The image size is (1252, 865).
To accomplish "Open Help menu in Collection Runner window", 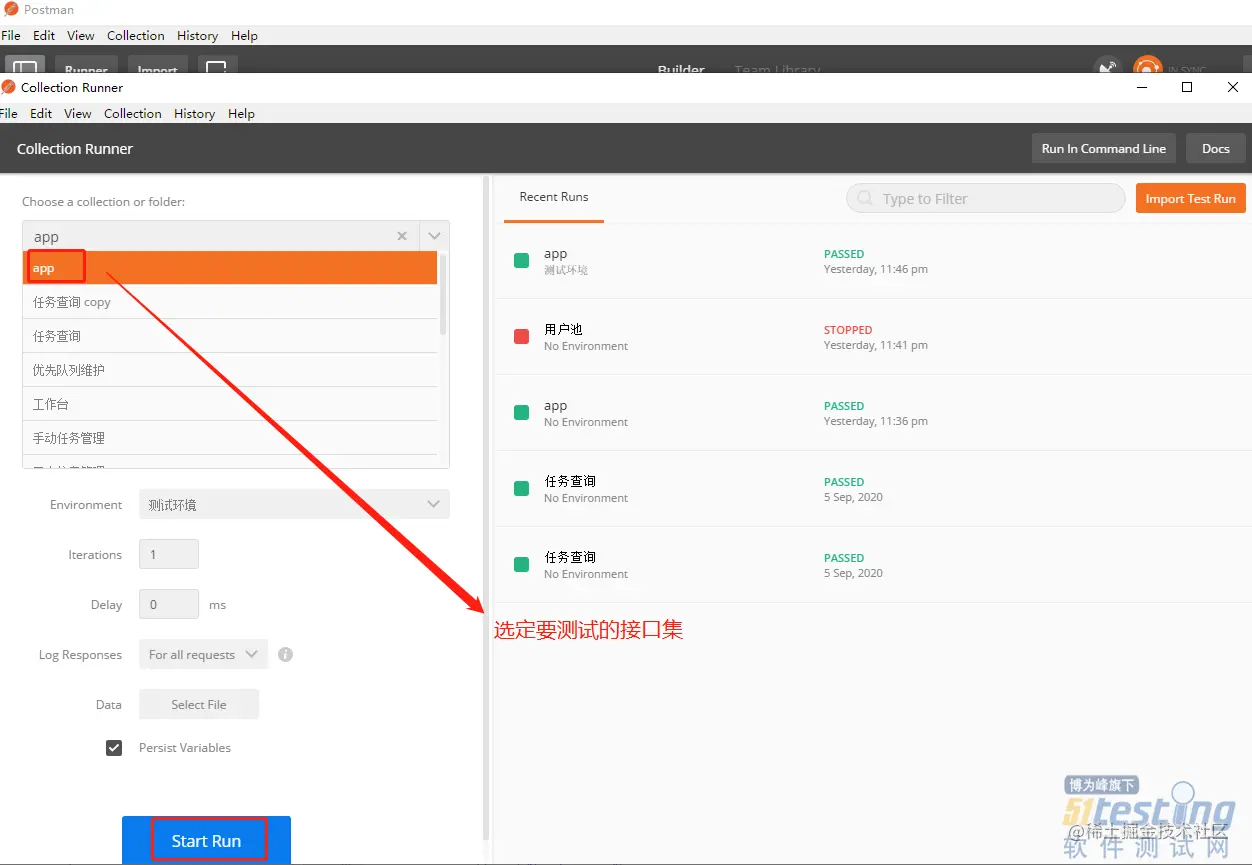I will [x=241, y=113].
